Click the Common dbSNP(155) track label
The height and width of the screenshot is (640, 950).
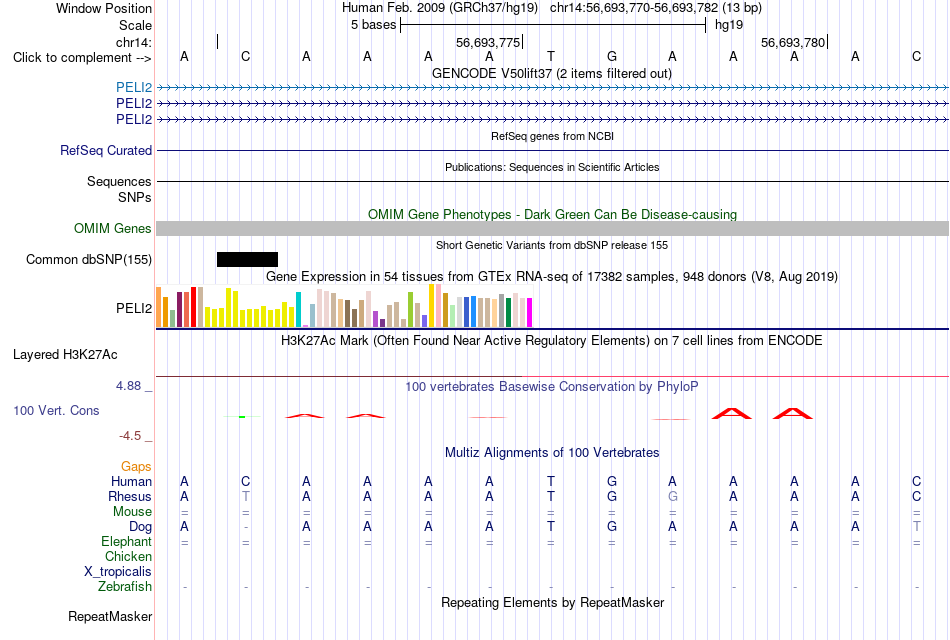pyautogui.click(x=89, y=259)
